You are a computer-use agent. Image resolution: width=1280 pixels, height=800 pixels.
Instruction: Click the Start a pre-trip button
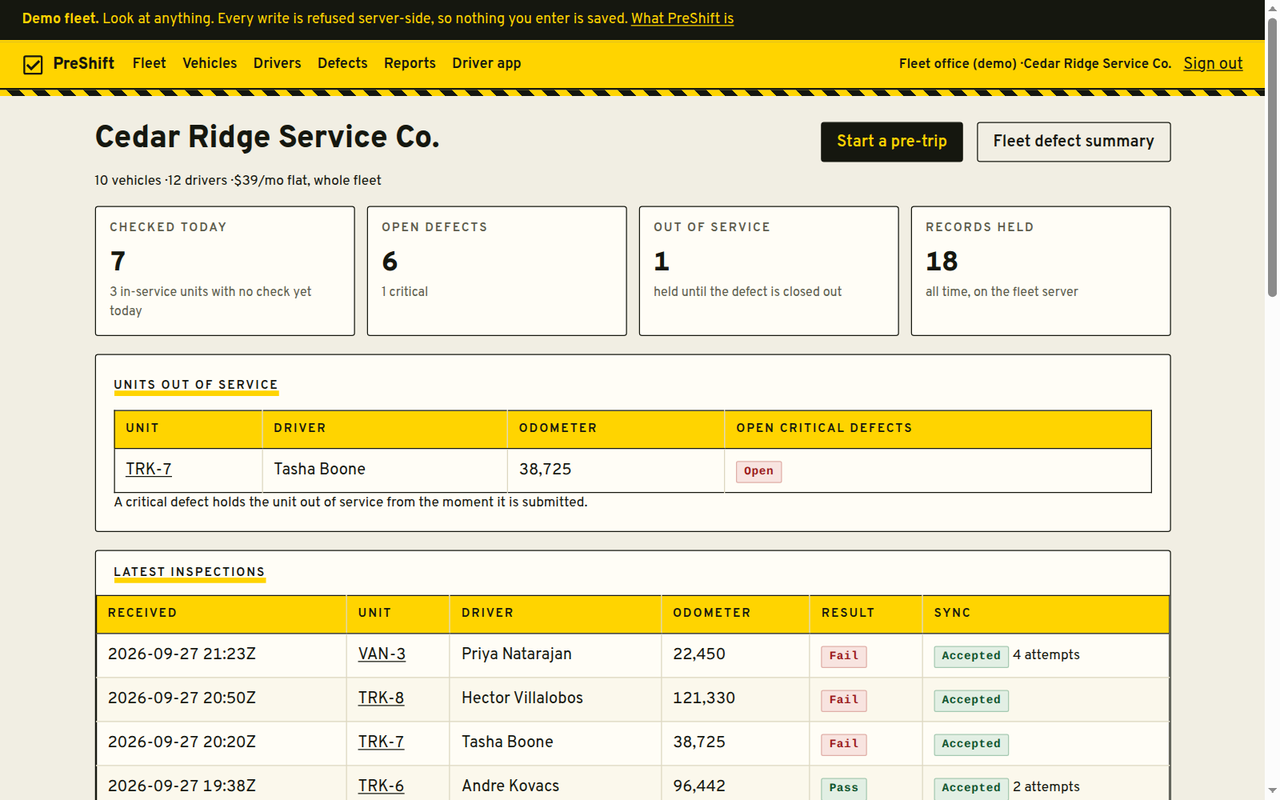click(x=892, y=142)
